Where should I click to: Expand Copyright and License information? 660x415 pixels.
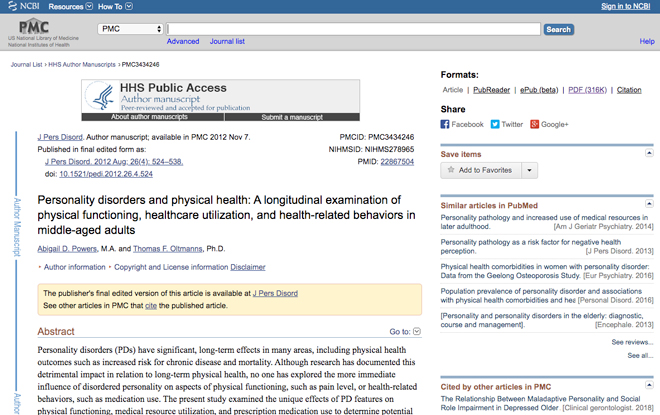coord(171,267)
